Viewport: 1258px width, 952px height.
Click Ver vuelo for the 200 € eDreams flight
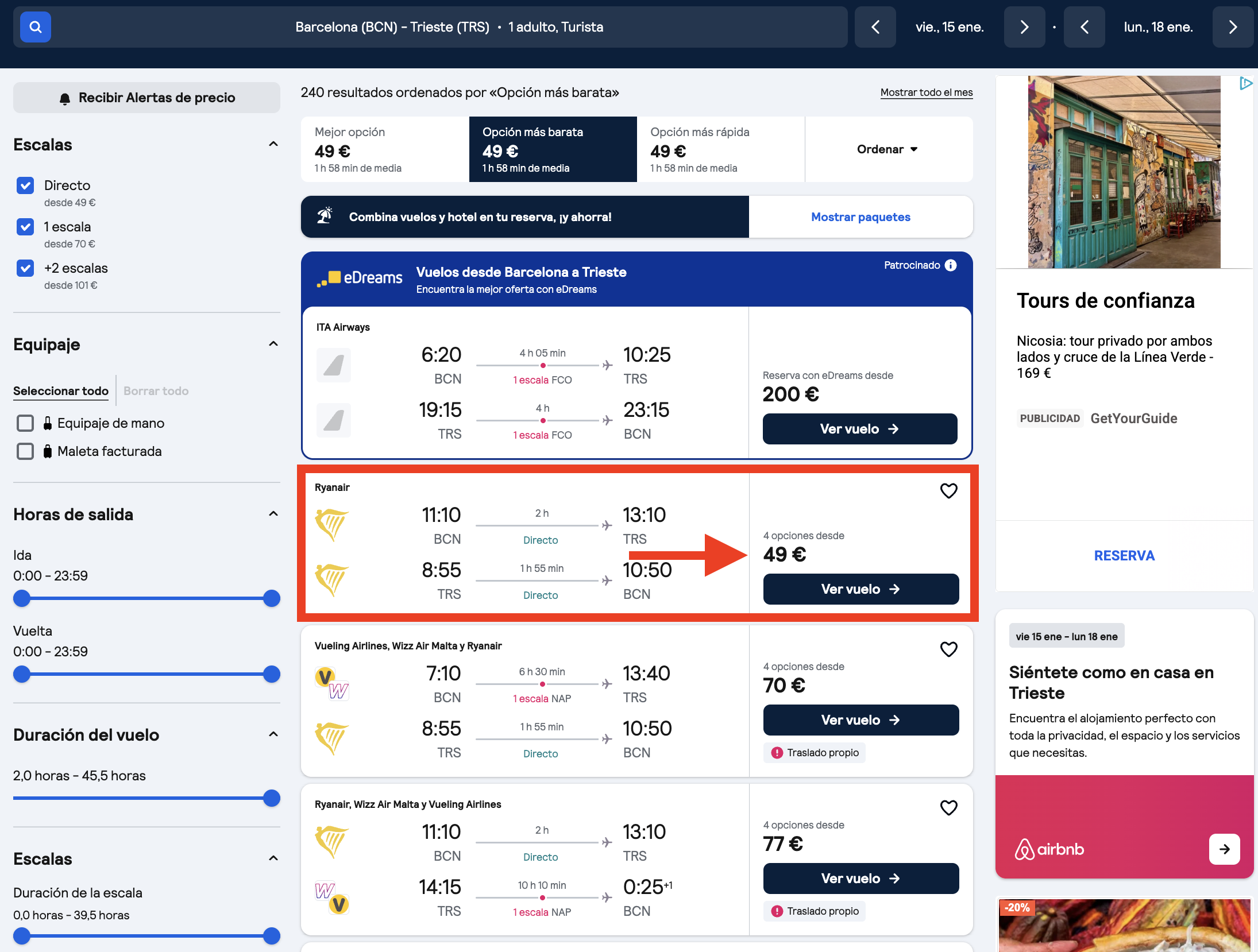(x=860, y=429)
